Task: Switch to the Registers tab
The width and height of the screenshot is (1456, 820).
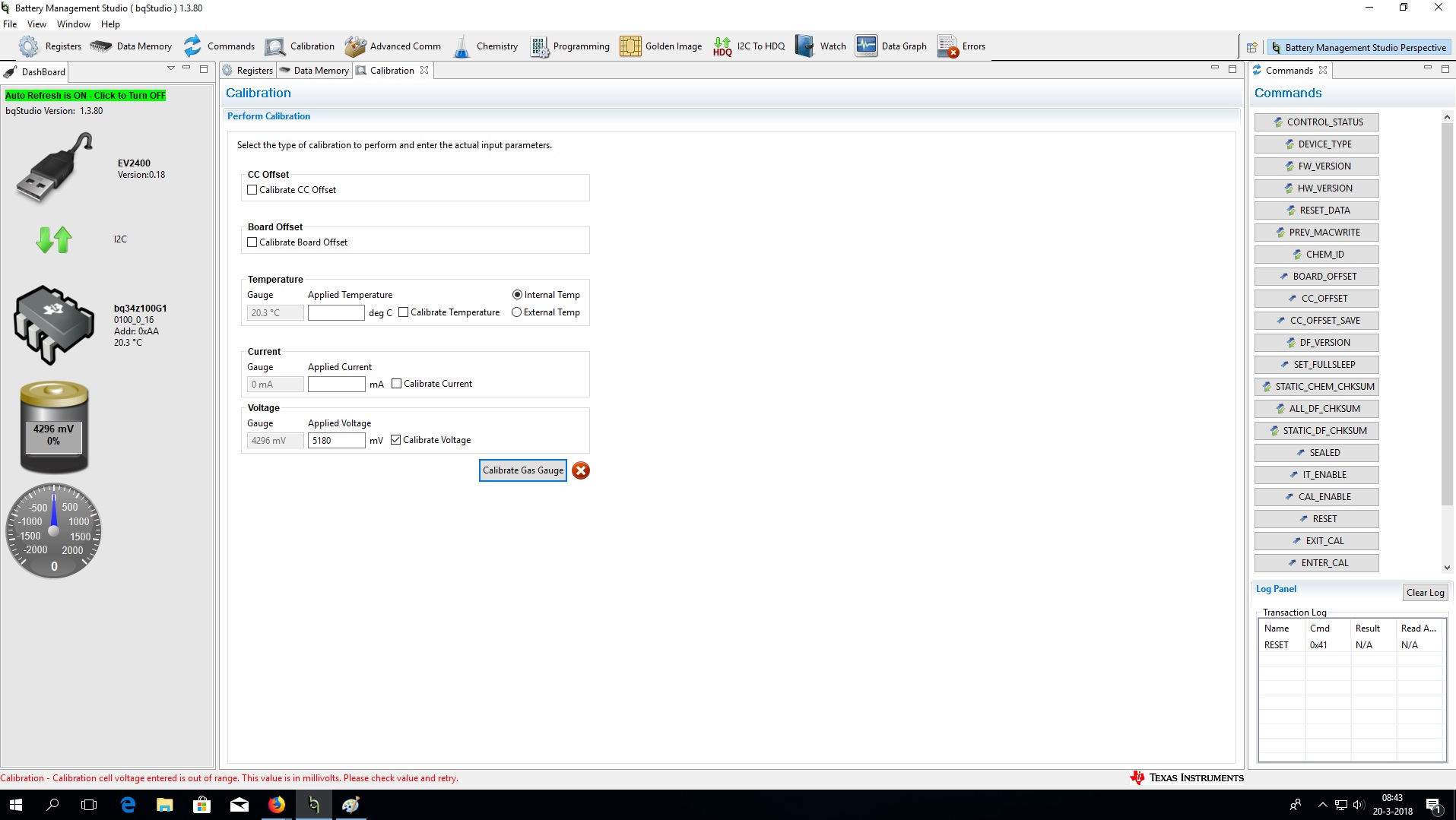Action: 248,71
